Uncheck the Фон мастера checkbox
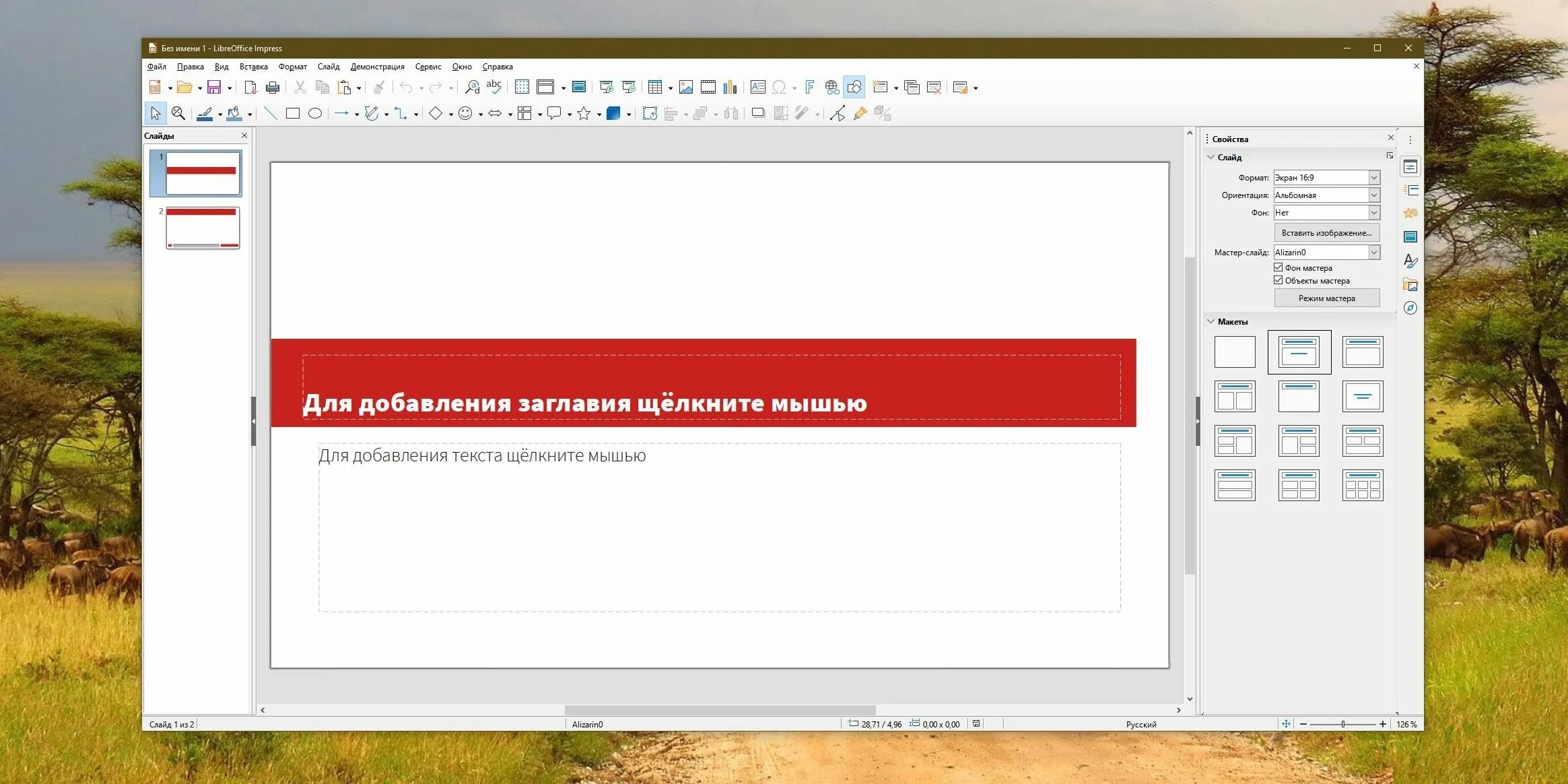The width and height of the screenshot is (1568, 784). pyautogui.click(x=1278, y=267)
